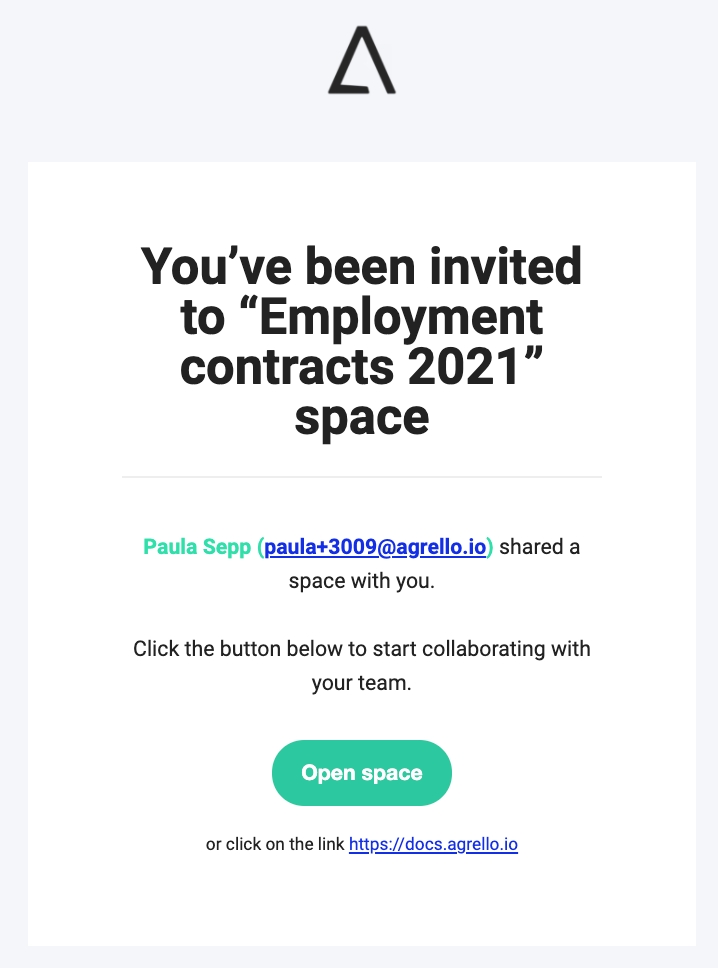Click the final word "space" of the heading

pos(361,417)
